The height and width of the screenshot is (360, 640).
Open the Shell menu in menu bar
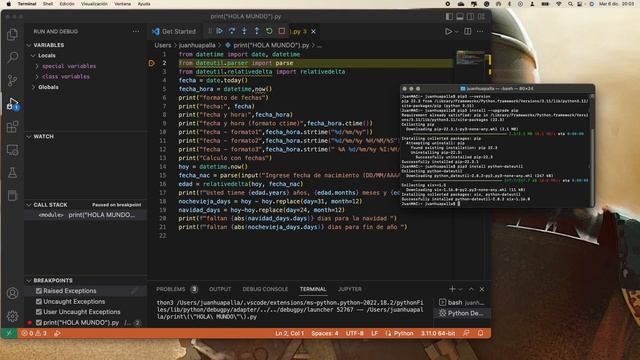pyautogui.click(x=48, y=4)
